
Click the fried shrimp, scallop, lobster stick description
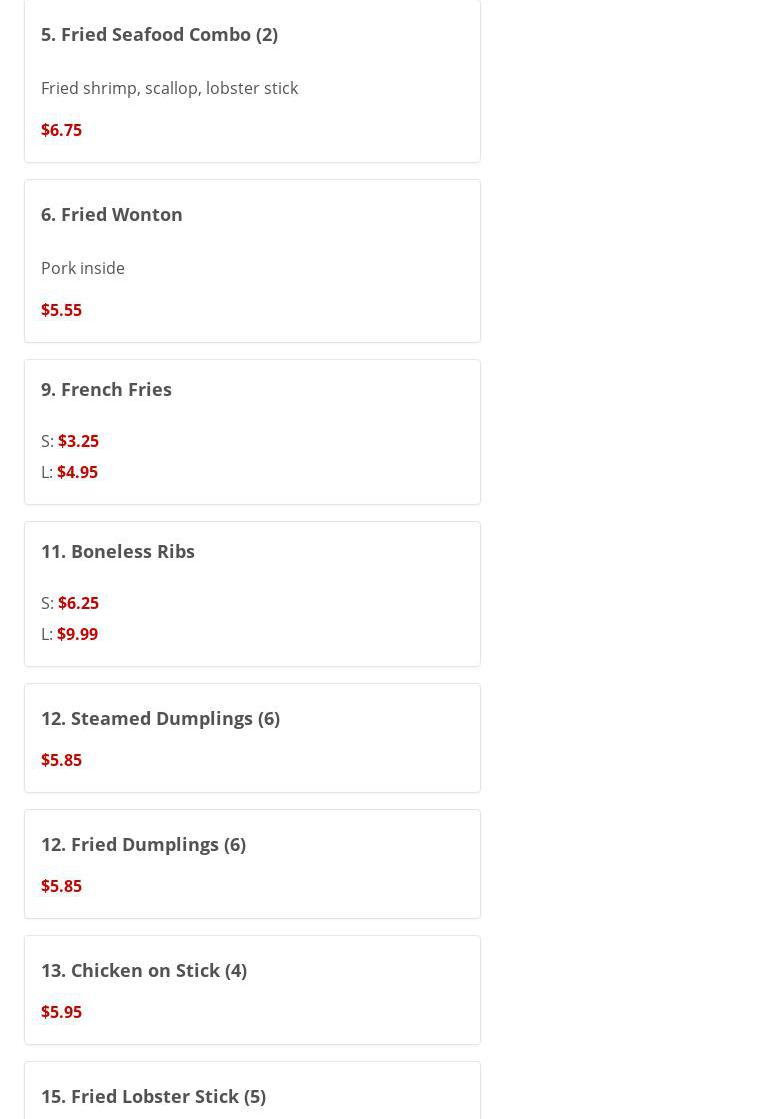click(x=169, y=88)
